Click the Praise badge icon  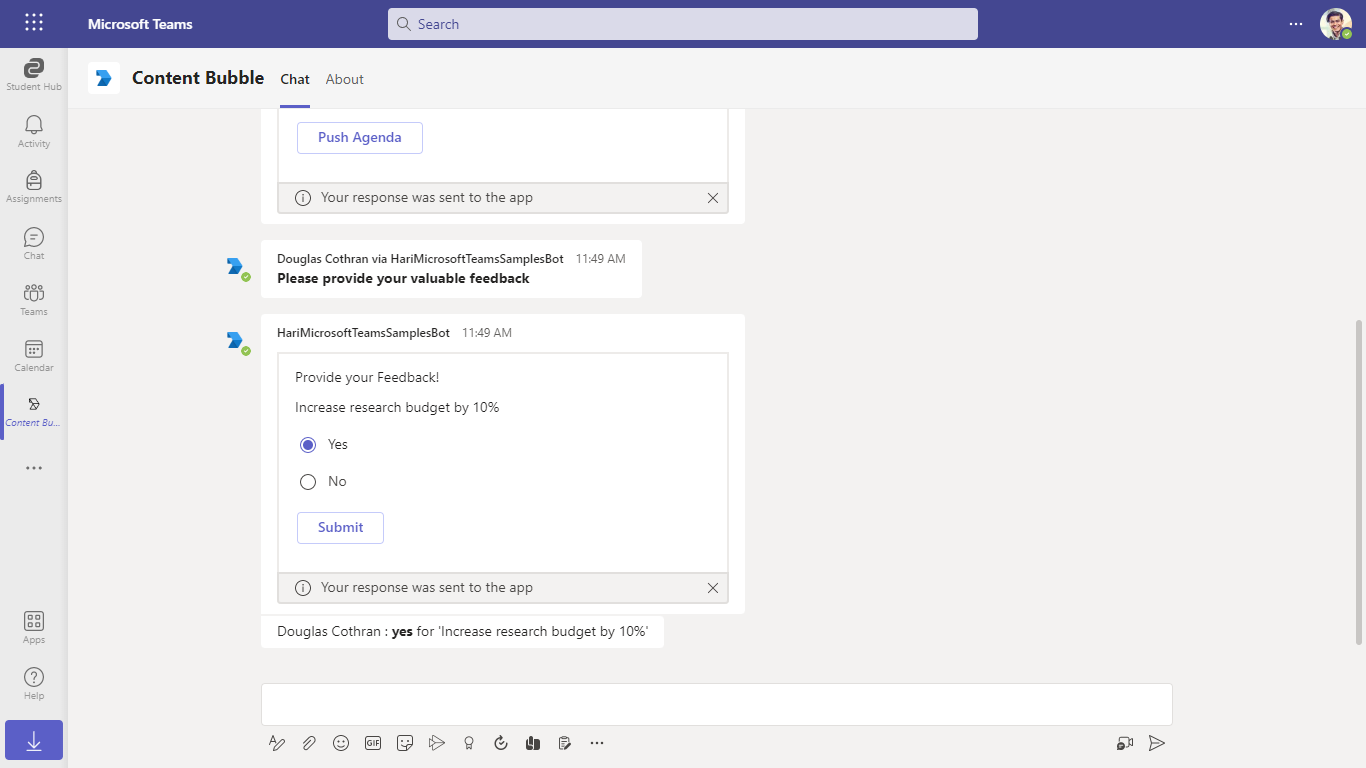(x=469, y=743)
